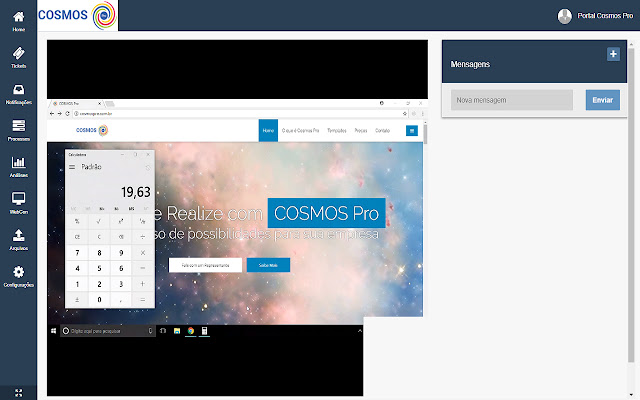
Task: Click the Windows Start button in the remote taskbar
Action: [x=53, y=331]
